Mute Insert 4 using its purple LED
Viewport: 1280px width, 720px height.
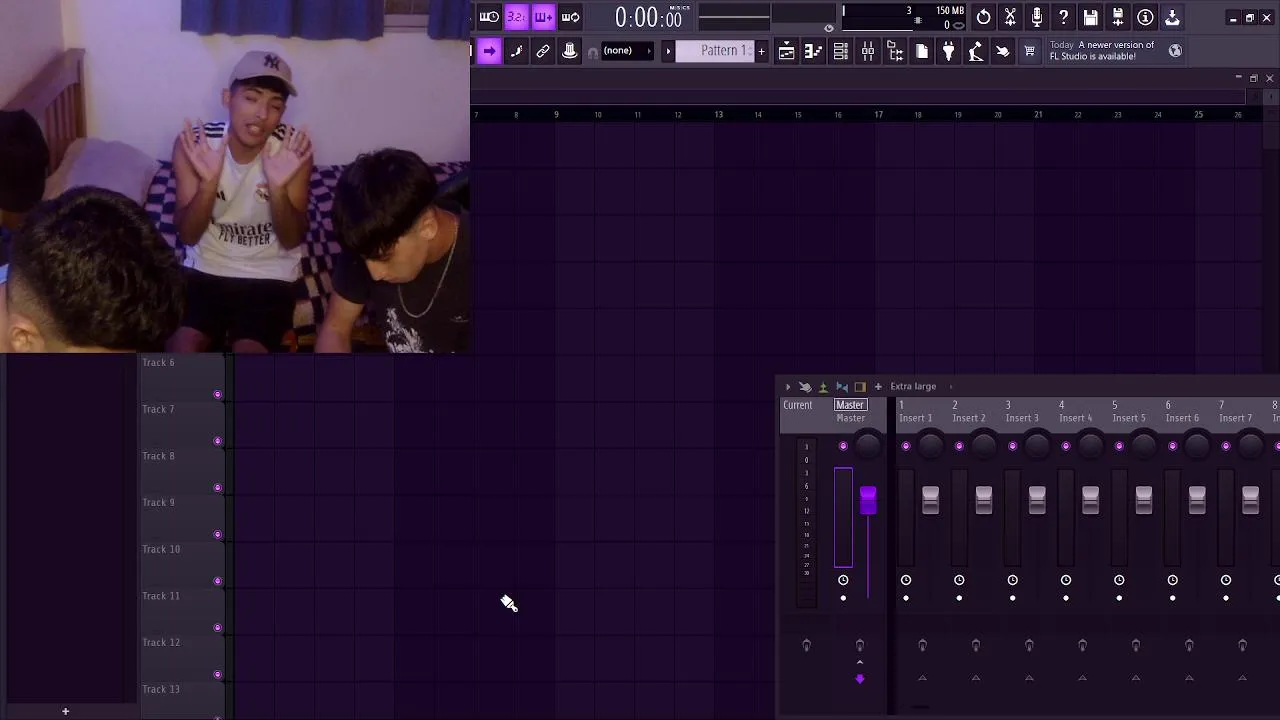[x=1066, y=446]
